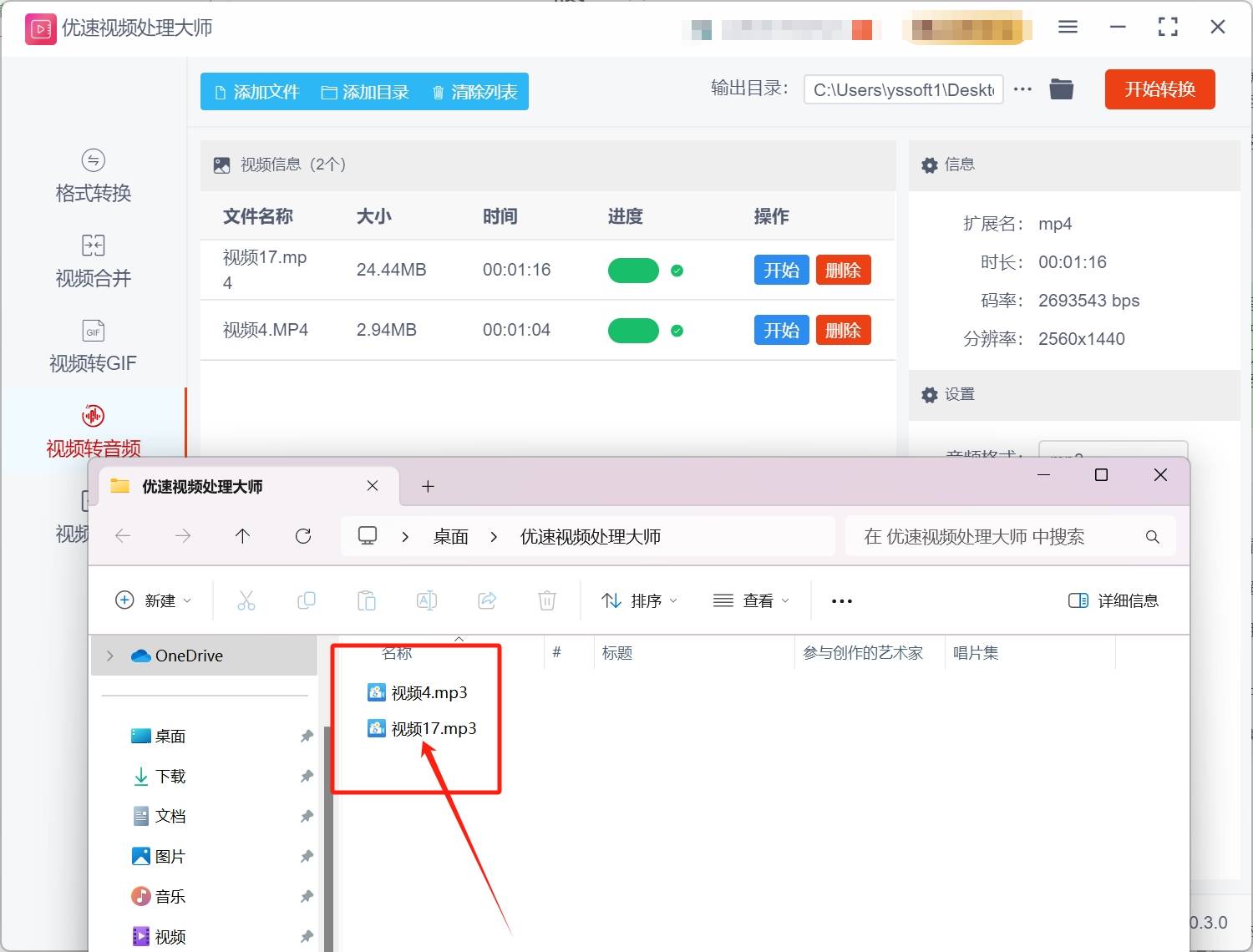Unpin 下载 from the quick access list

pos(307,776)
